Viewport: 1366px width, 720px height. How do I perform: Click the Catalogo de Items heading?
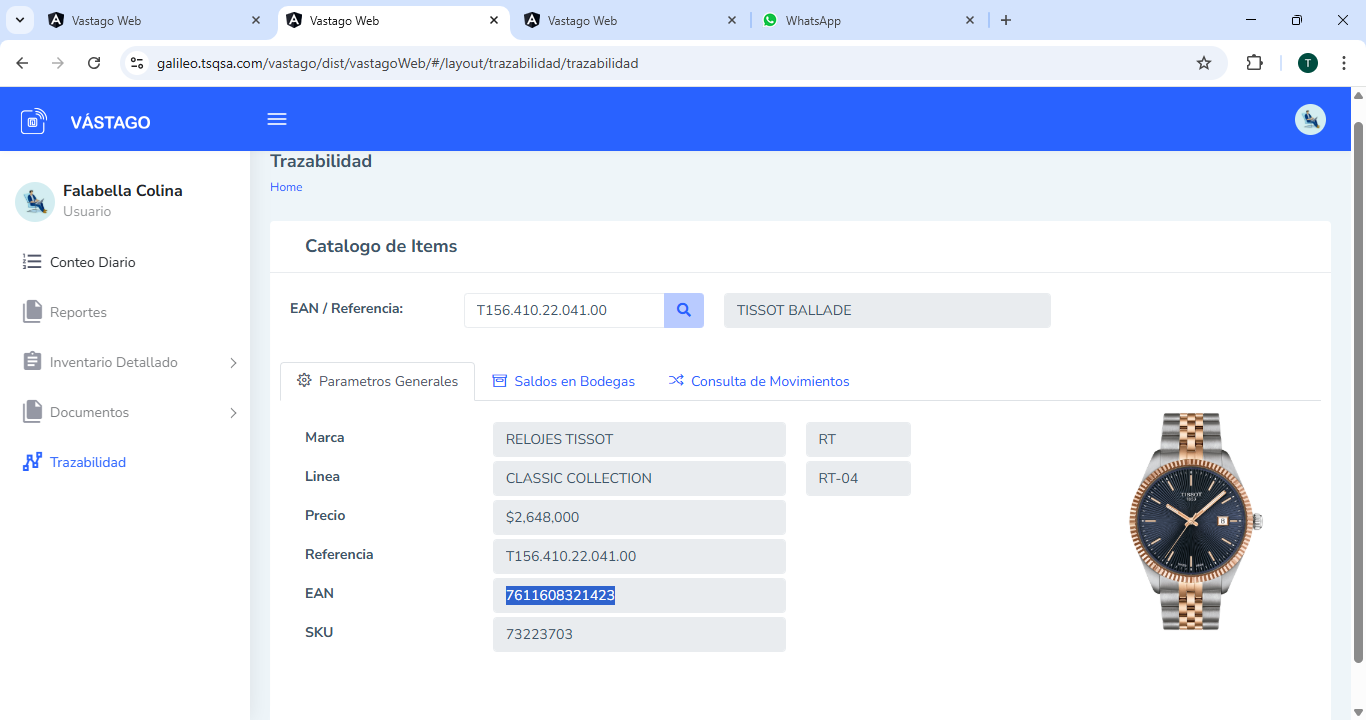[381, 246]
